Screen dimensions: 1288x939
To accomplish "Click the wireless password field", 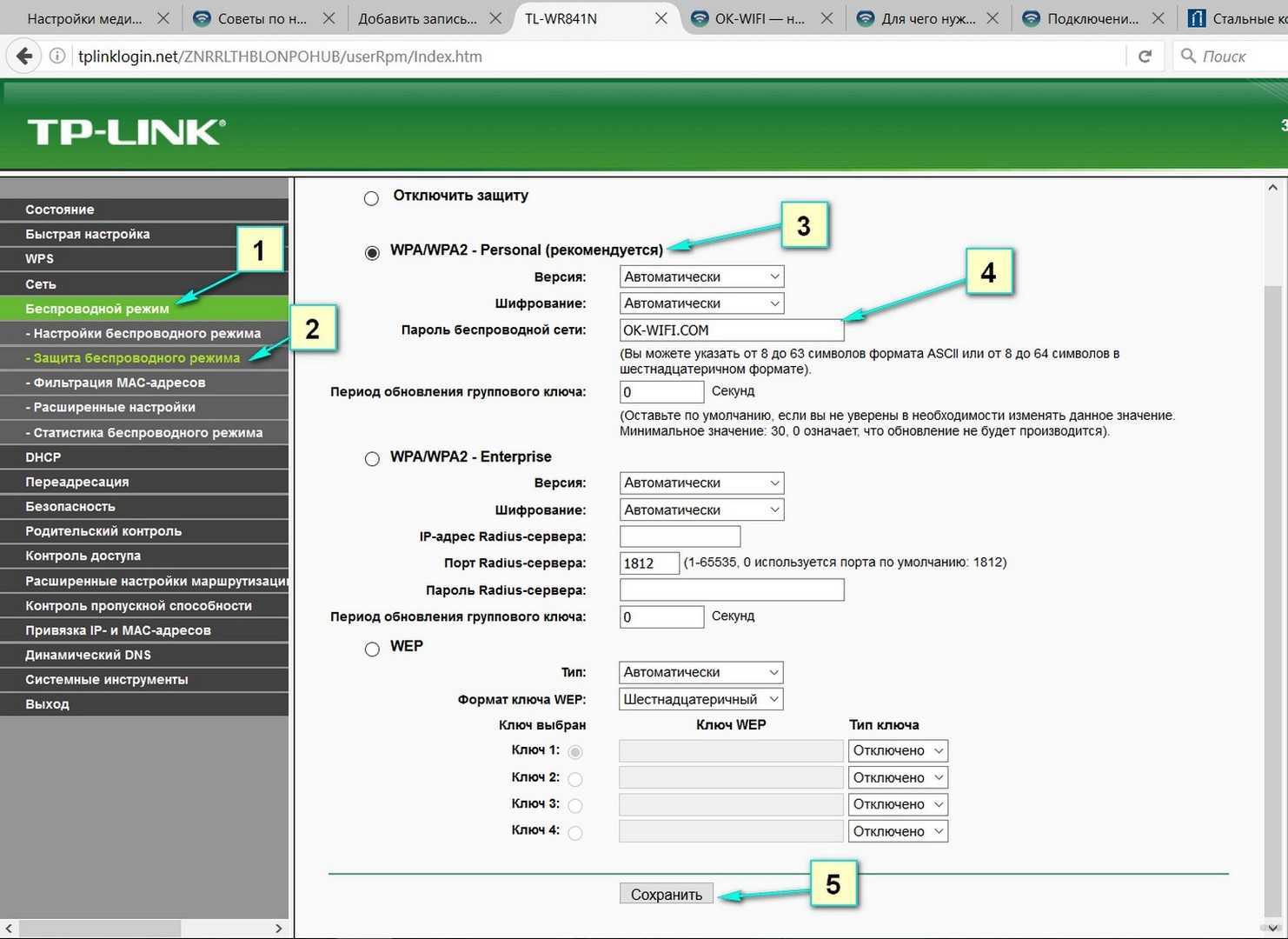I will click(732, 330).
